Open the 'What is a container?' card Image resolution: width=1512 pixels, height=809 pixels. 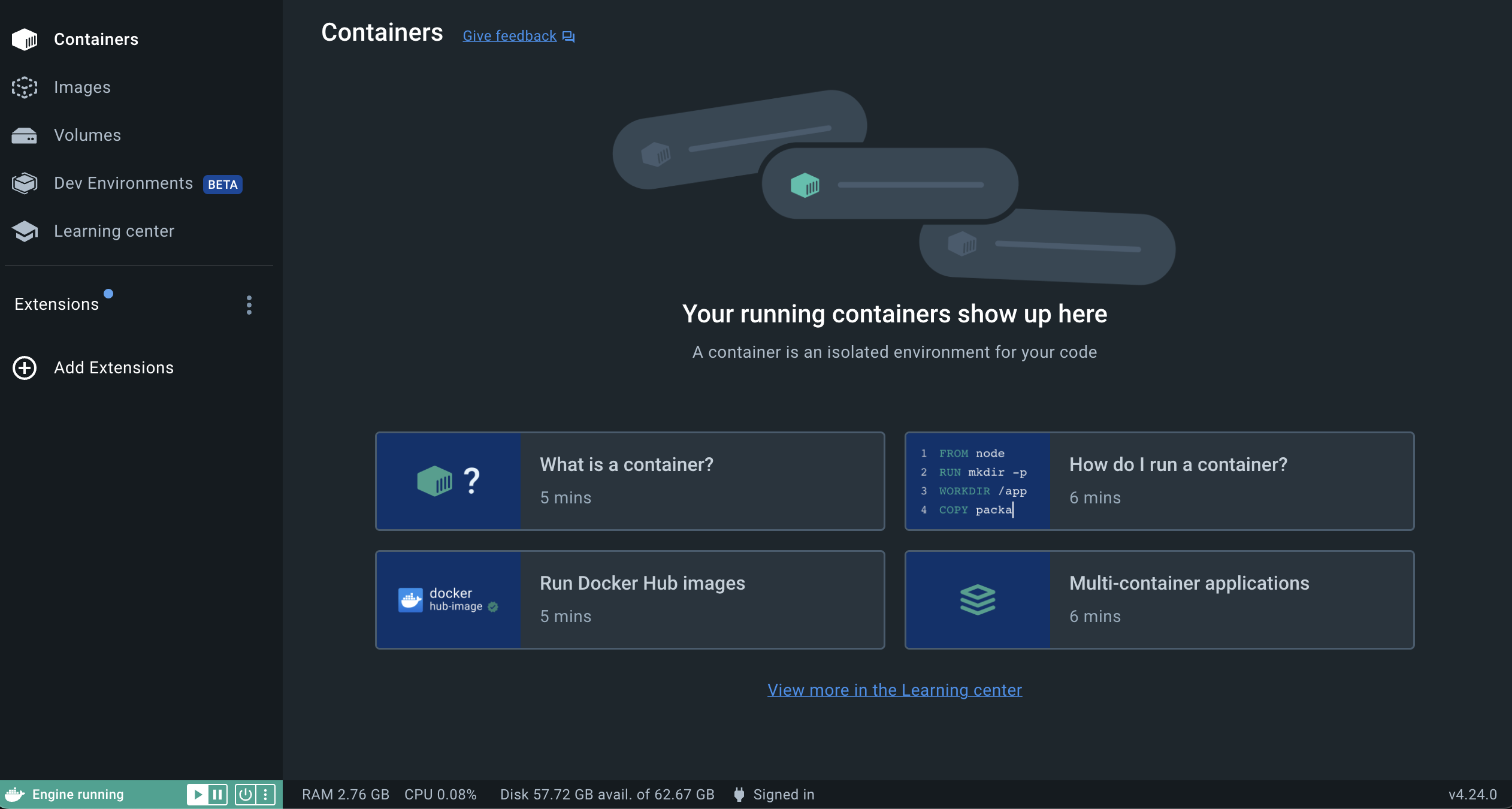630,481
